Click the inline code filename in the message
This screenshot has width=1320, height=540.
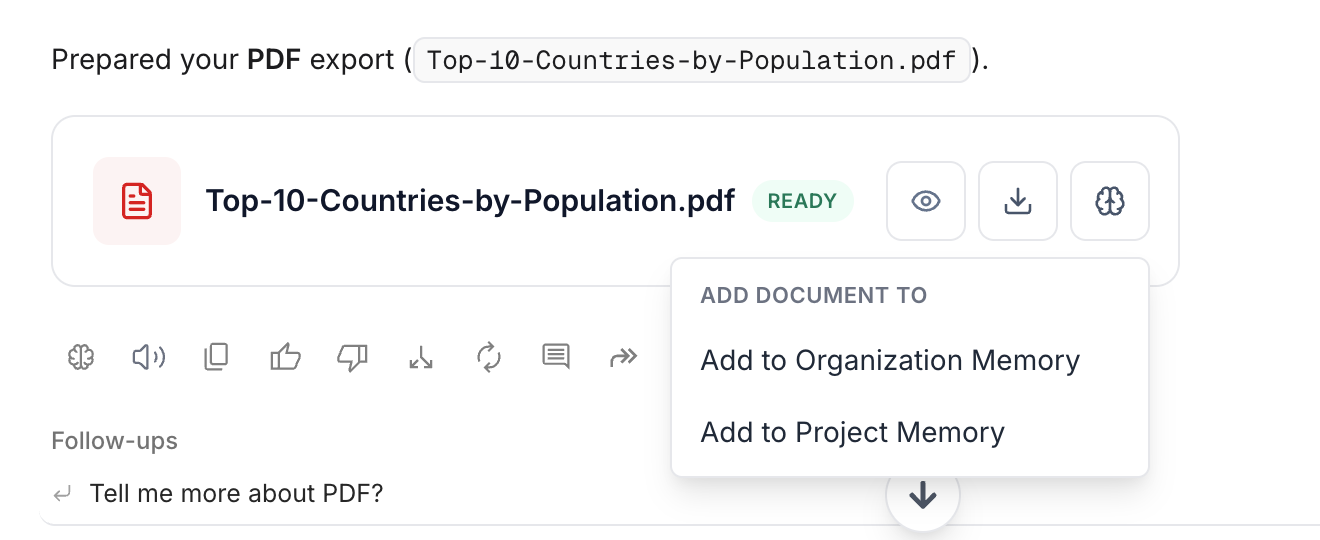coord(692,60)
